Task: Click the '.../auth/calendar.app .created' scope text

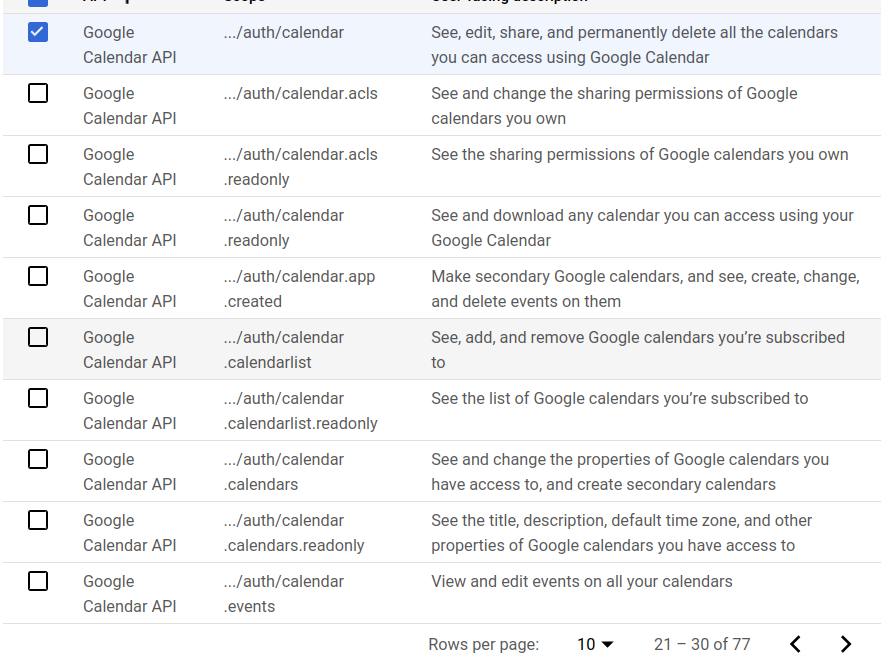Action: click(x=299, y=289)
